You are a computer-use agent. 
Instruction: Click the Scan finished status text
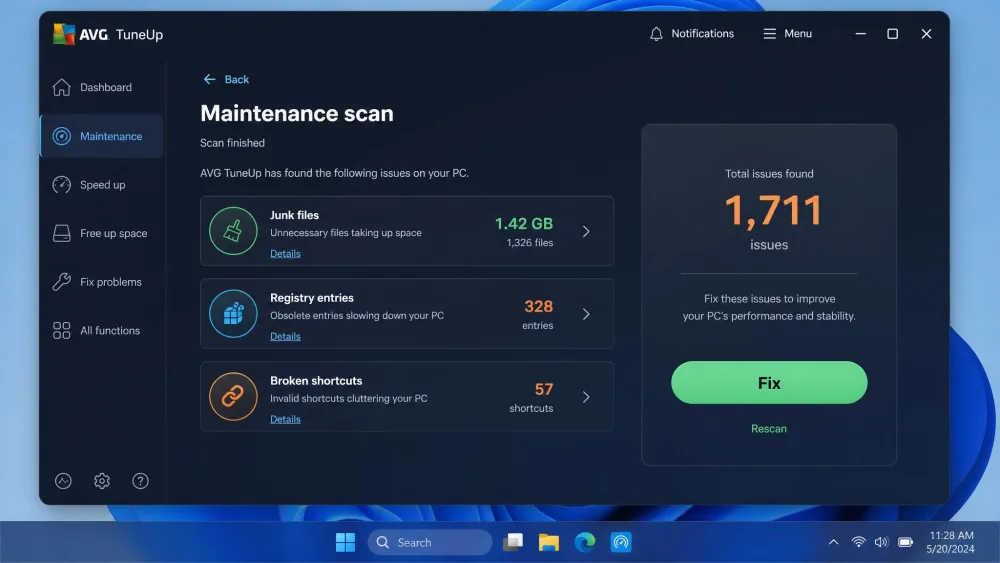232,143
